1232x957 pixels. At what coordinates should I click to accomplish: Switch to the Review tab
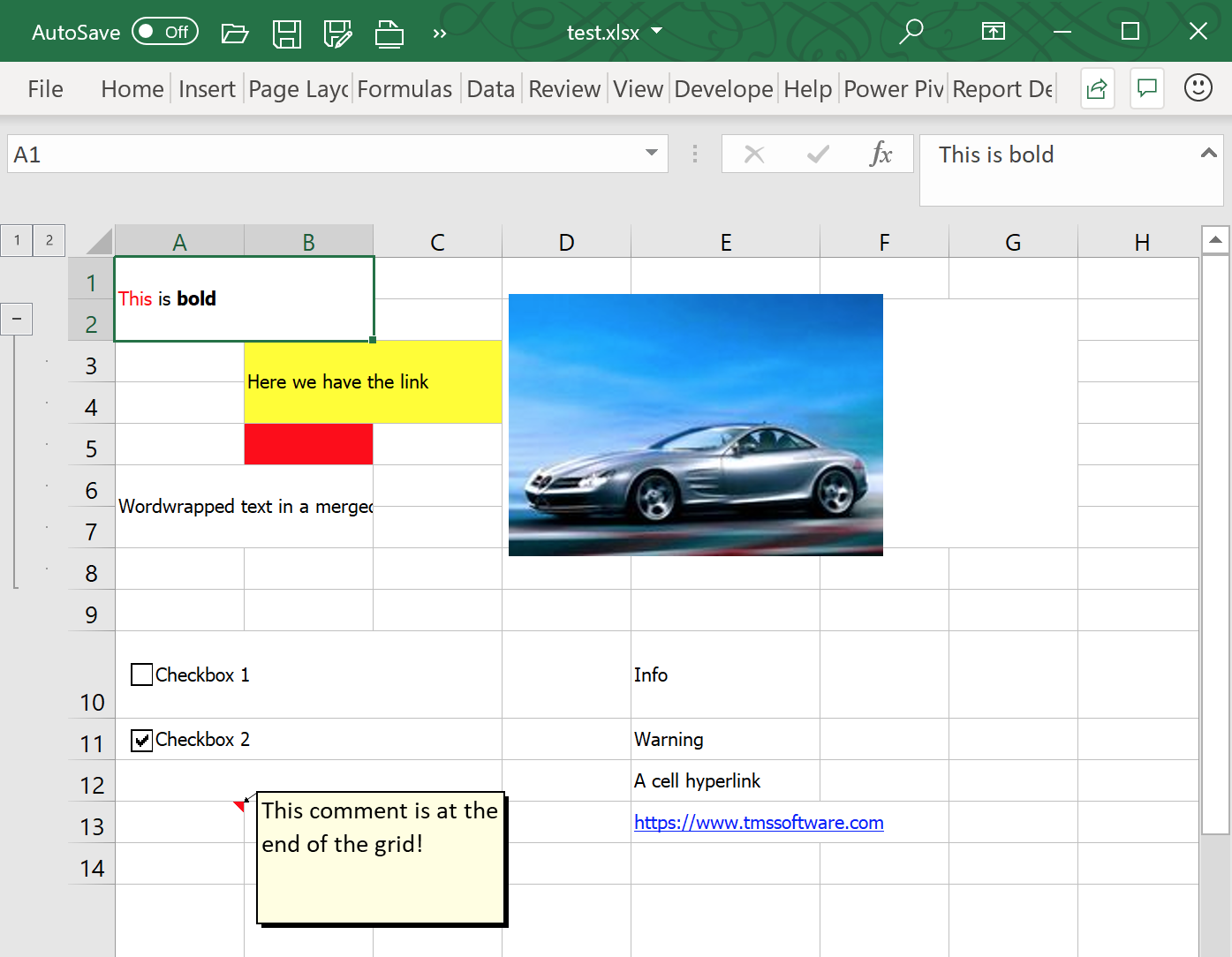564,89
